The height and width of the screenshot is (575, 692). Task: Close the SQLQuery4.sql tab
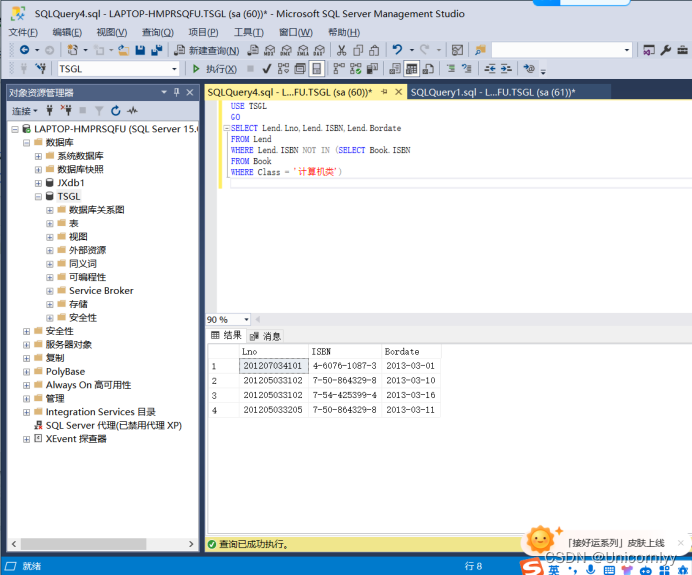point(398,92)
